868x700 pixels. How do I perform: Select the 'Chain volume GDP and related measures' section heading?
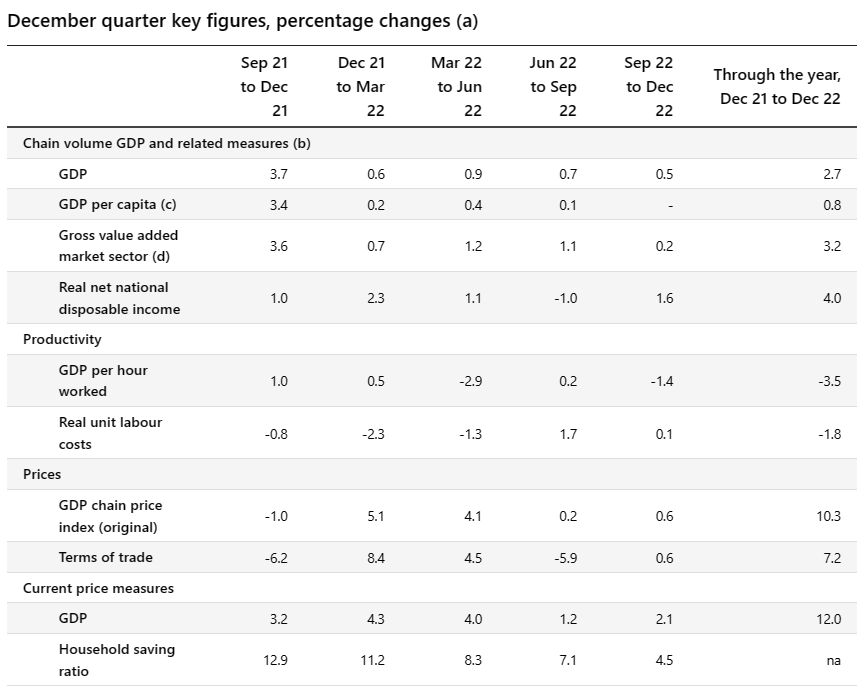pyautogui.click(x=167, y=143)
